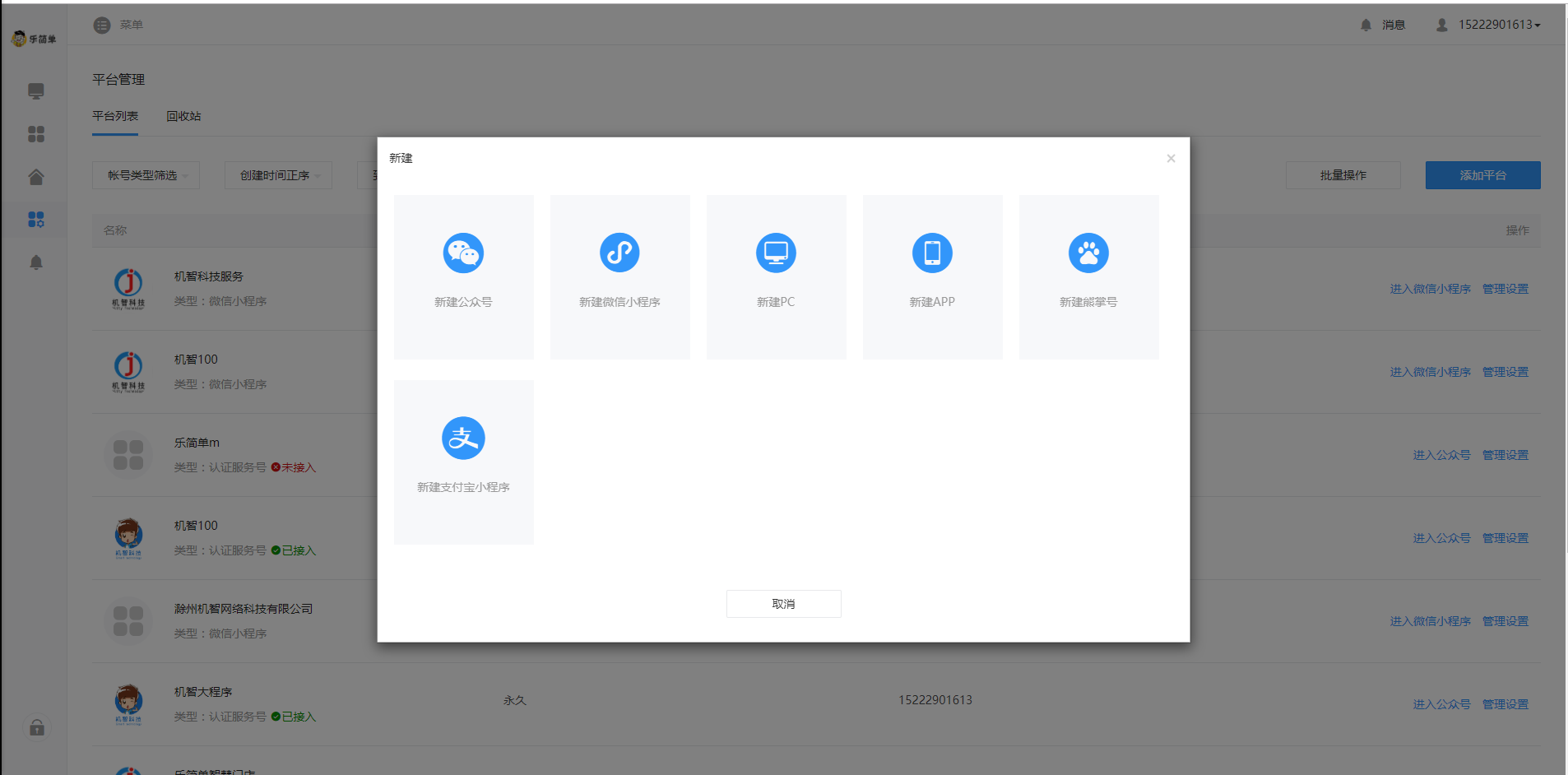Image resolution: width=1568 pixels, height=775 pixels.
Task: Pick the APP mobile phone icon
Action: pyautogui.click(x=932, y=253)
